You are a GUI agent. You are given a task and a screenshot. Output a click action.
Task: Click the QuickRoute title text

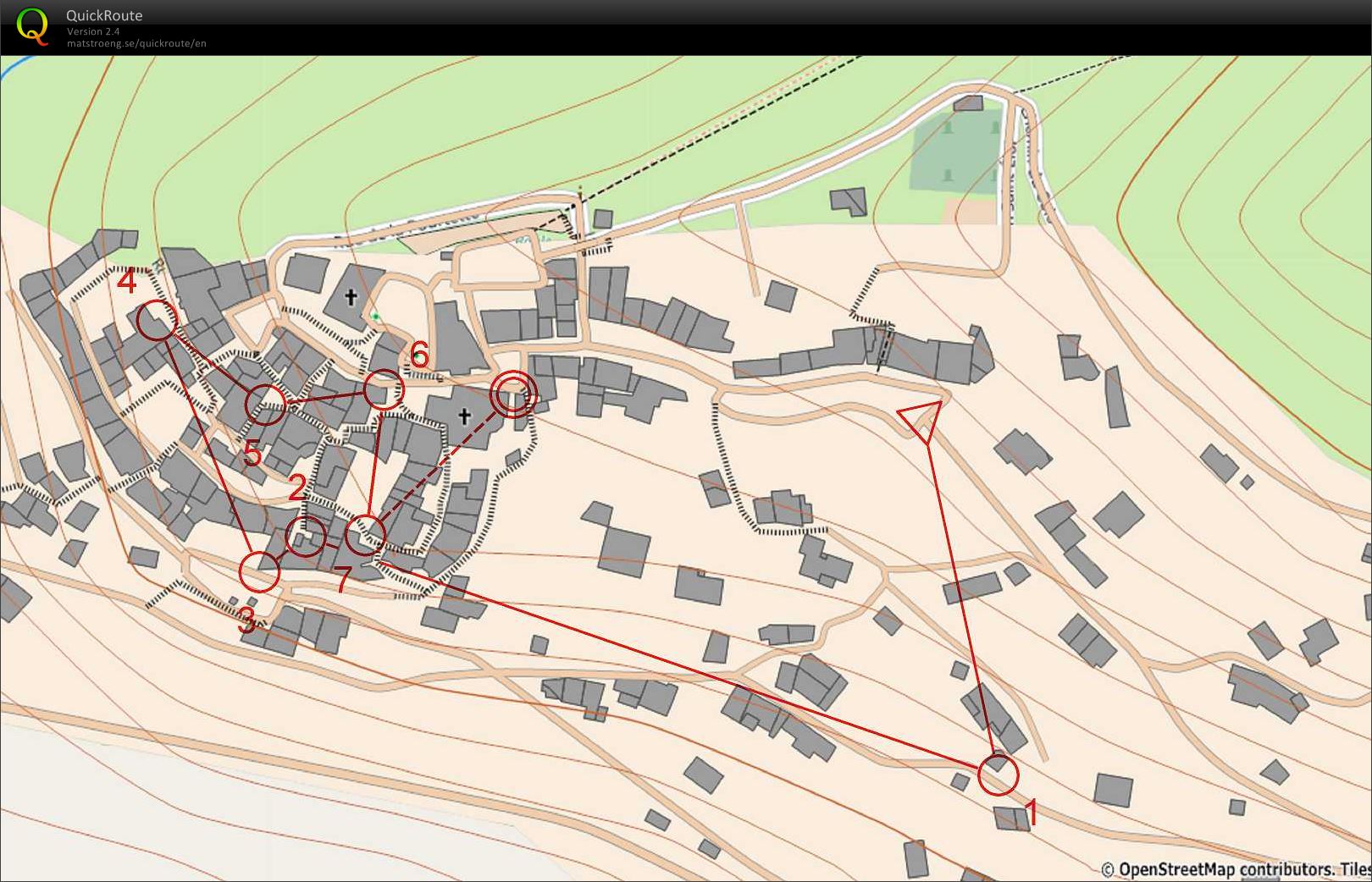tap(104, 15)
